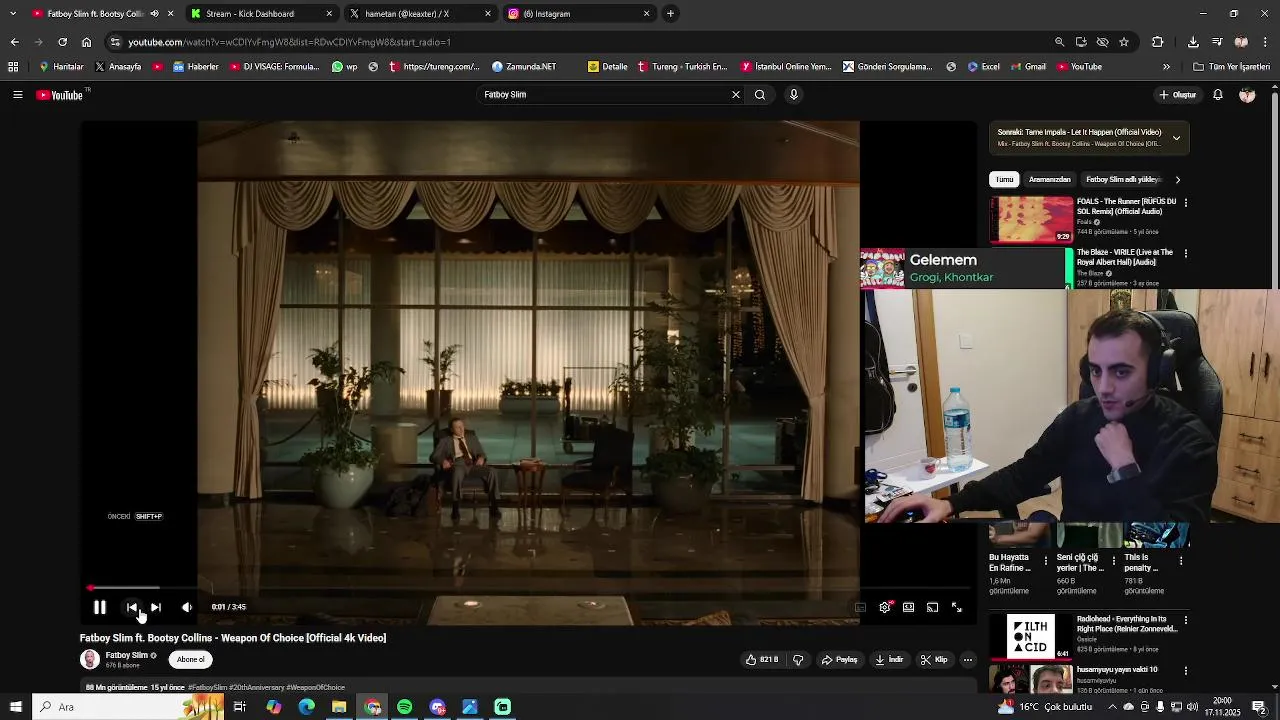Open options for Radiohead remix video
Image resolution: width=1280 pixels, height=720 pixels.
click(1186, 620)
